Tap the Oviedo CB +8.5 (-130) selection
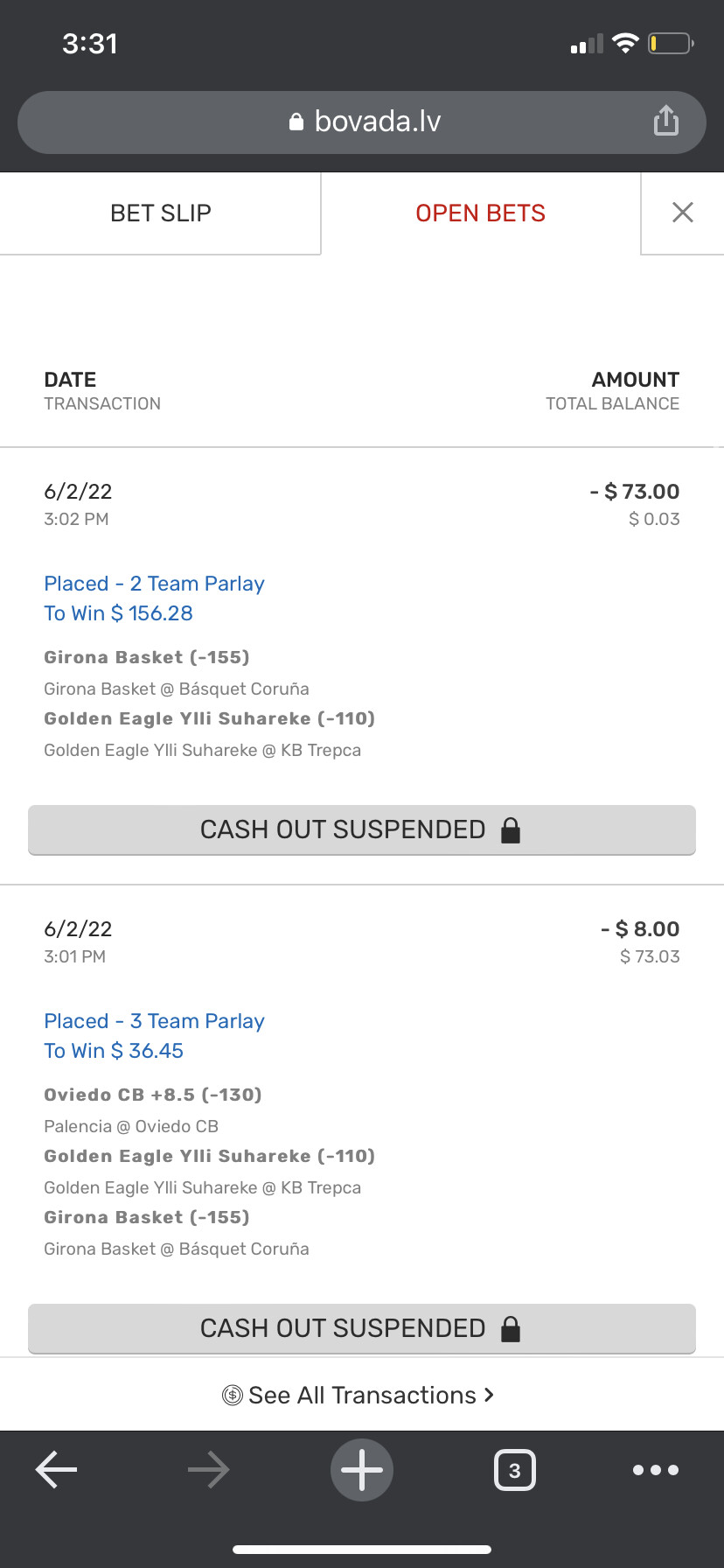 point(153,1095)
